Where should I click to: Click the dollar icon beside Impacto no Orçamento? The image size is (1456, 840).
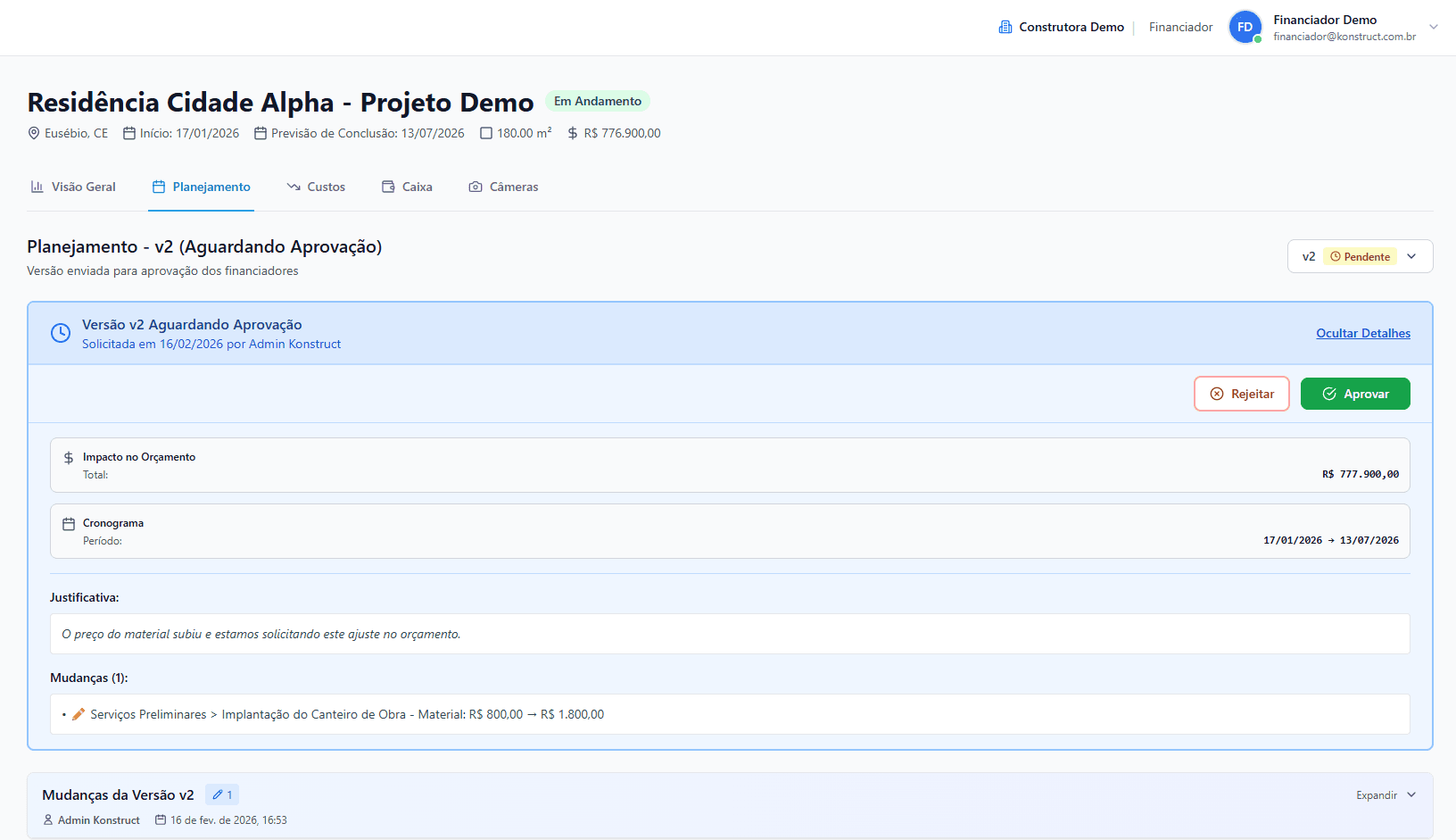click(69, 458)
